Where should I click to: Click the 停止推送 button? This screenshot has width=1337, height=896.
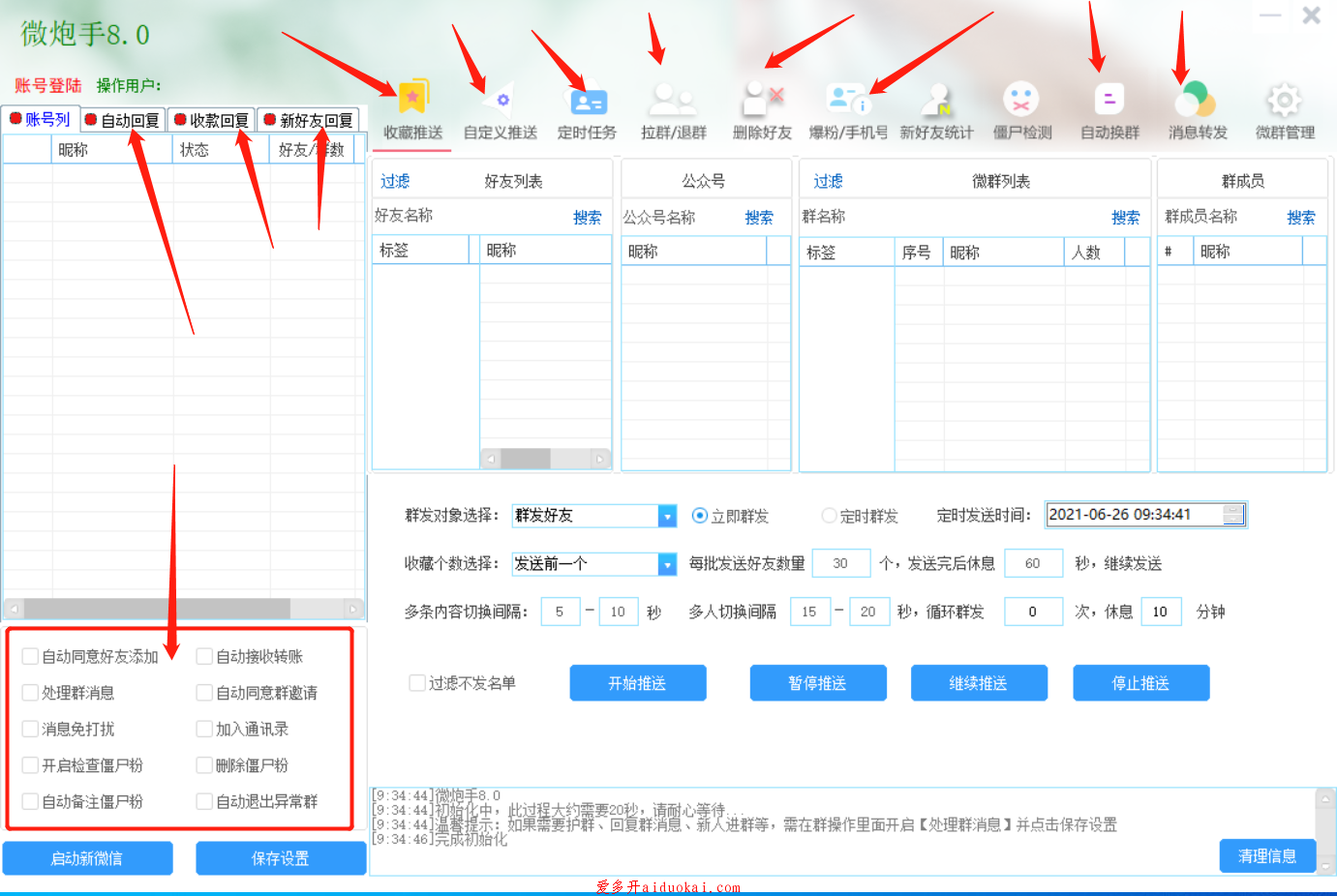click(1141, 683)
